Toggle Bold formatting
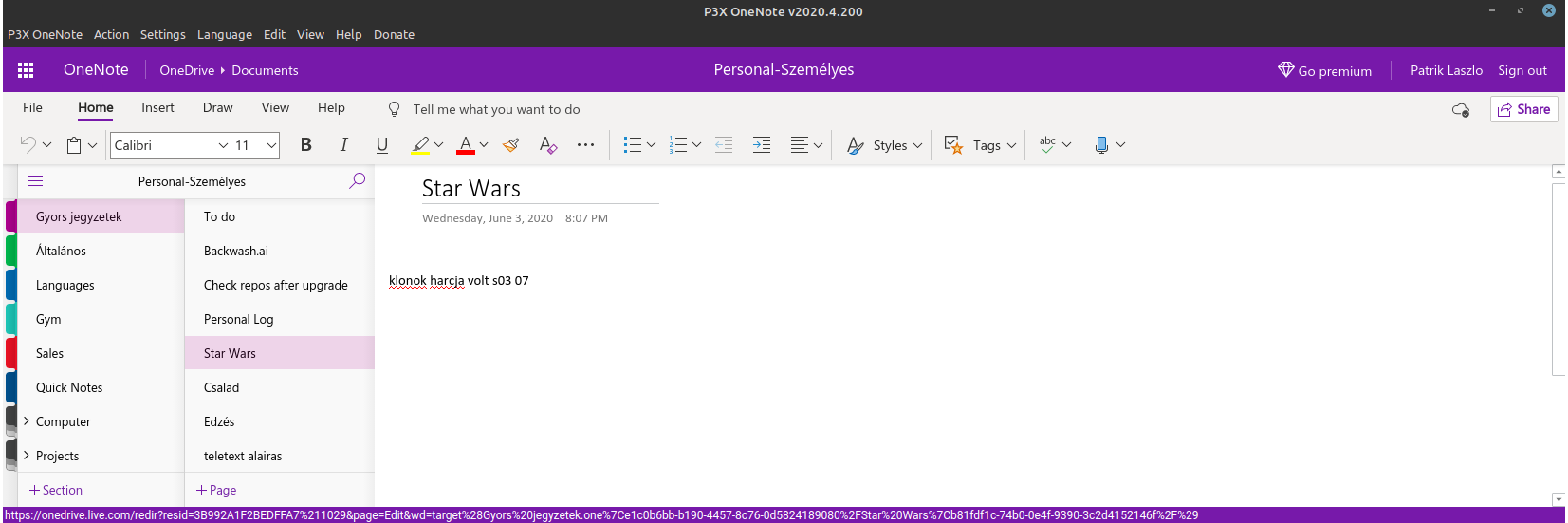 (305, 144)
